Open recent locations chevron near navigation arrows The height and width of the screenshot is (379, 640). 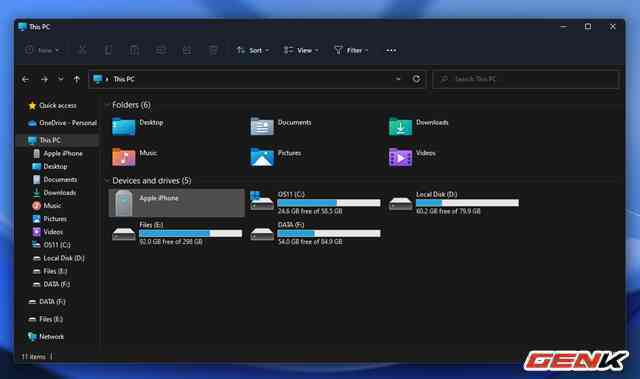pos(60,79)
